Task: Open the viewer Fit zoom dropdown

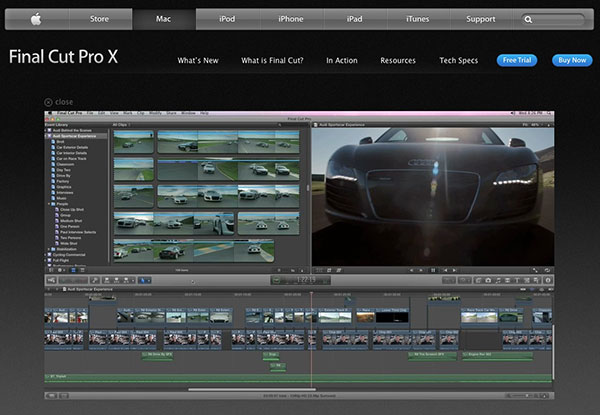Action: [533, 125]
